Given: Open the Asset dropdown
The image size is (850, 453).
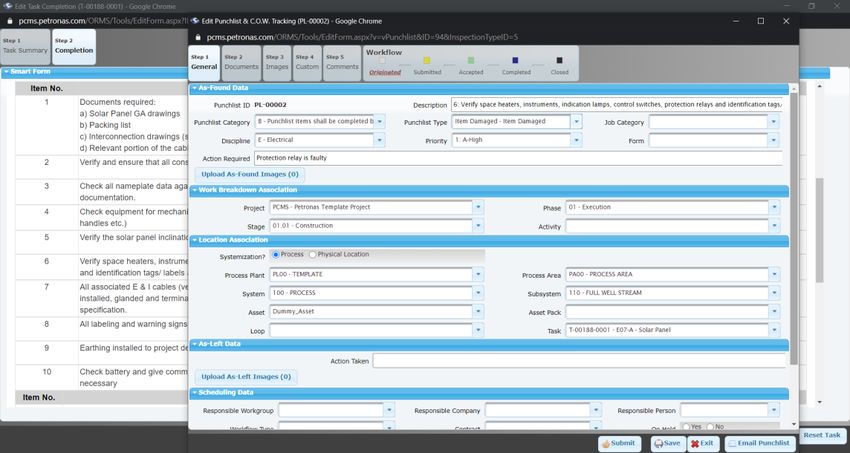Looking at the screenshot, I should pyautogui.click(x=478, y=312).
